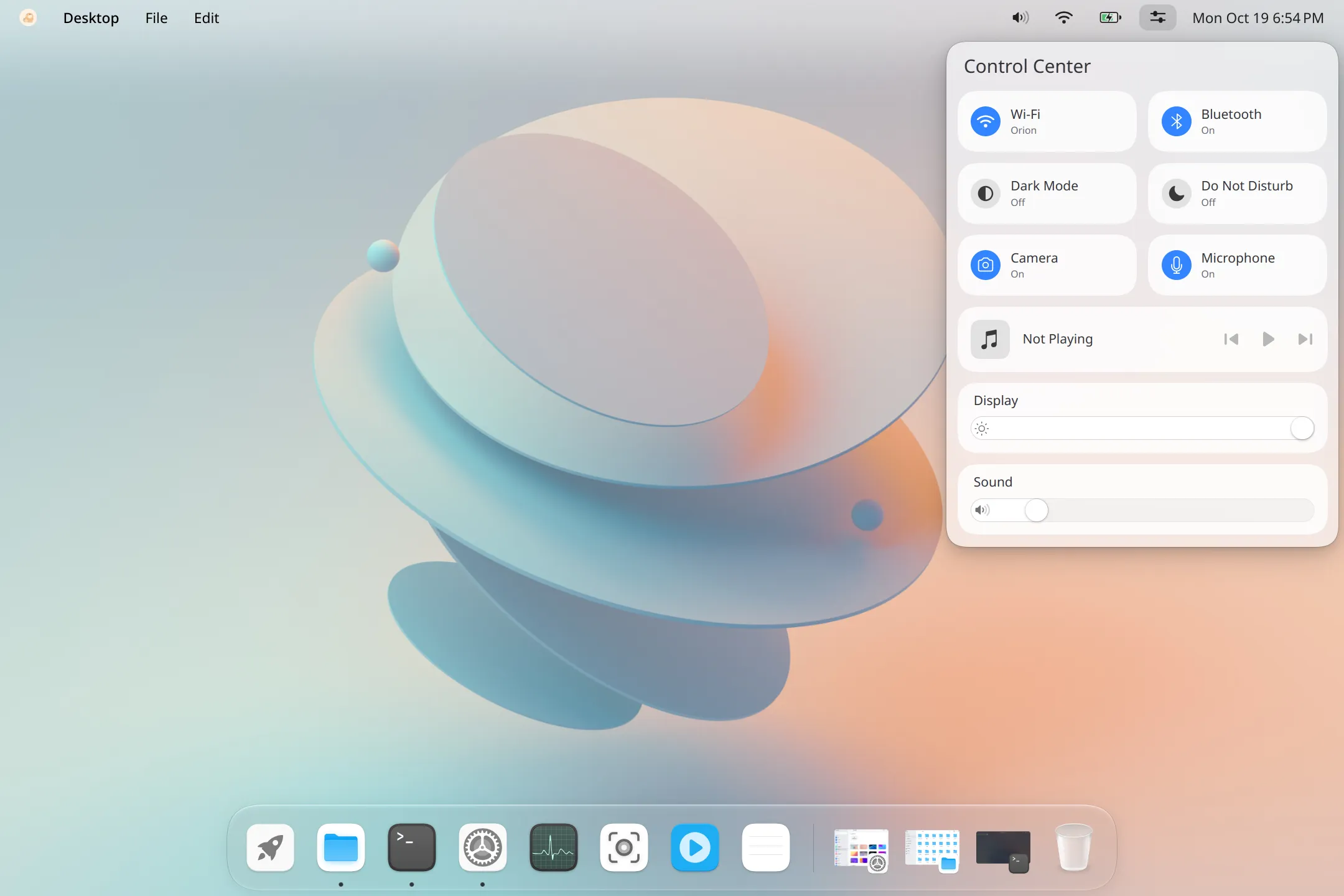Set Display brightness slider handle
This screenshot has height=896, width=1344.
click(1302, 428)
